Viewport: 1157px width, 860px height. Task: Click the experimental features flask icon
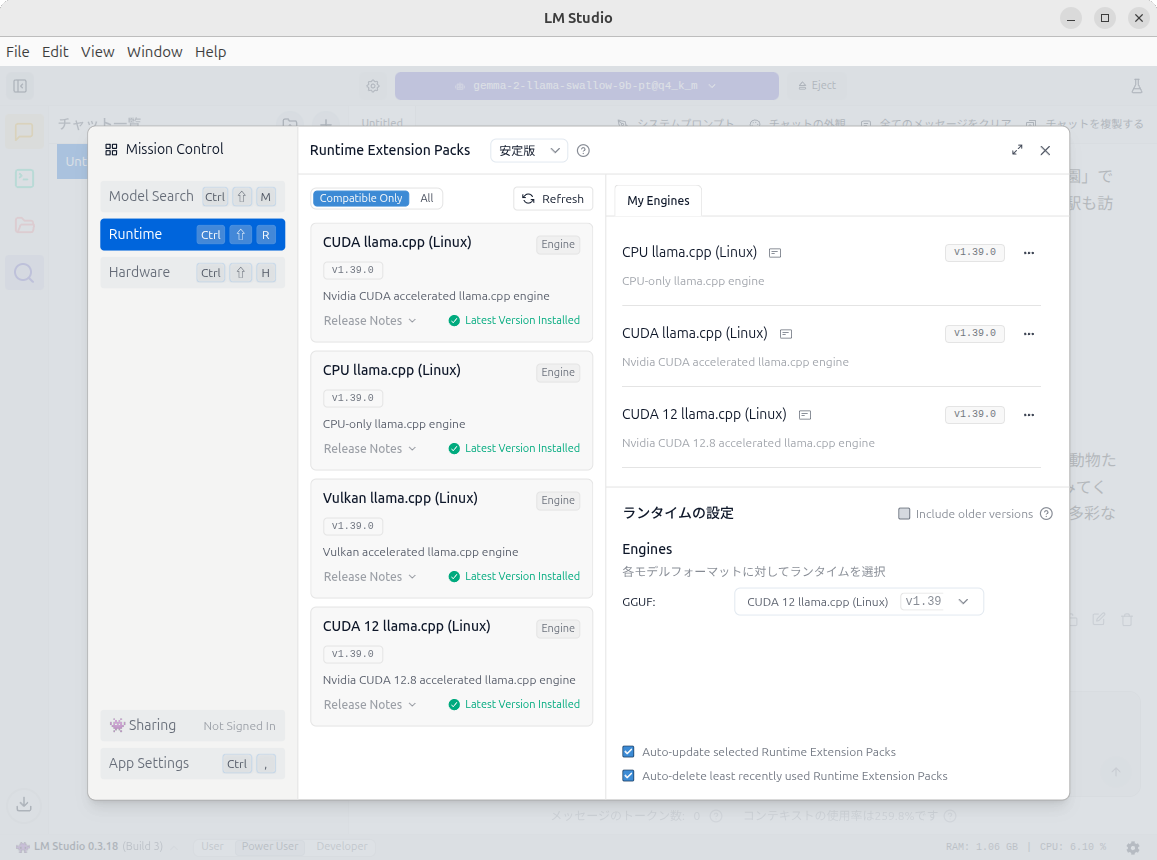[x=1136, y=87]
